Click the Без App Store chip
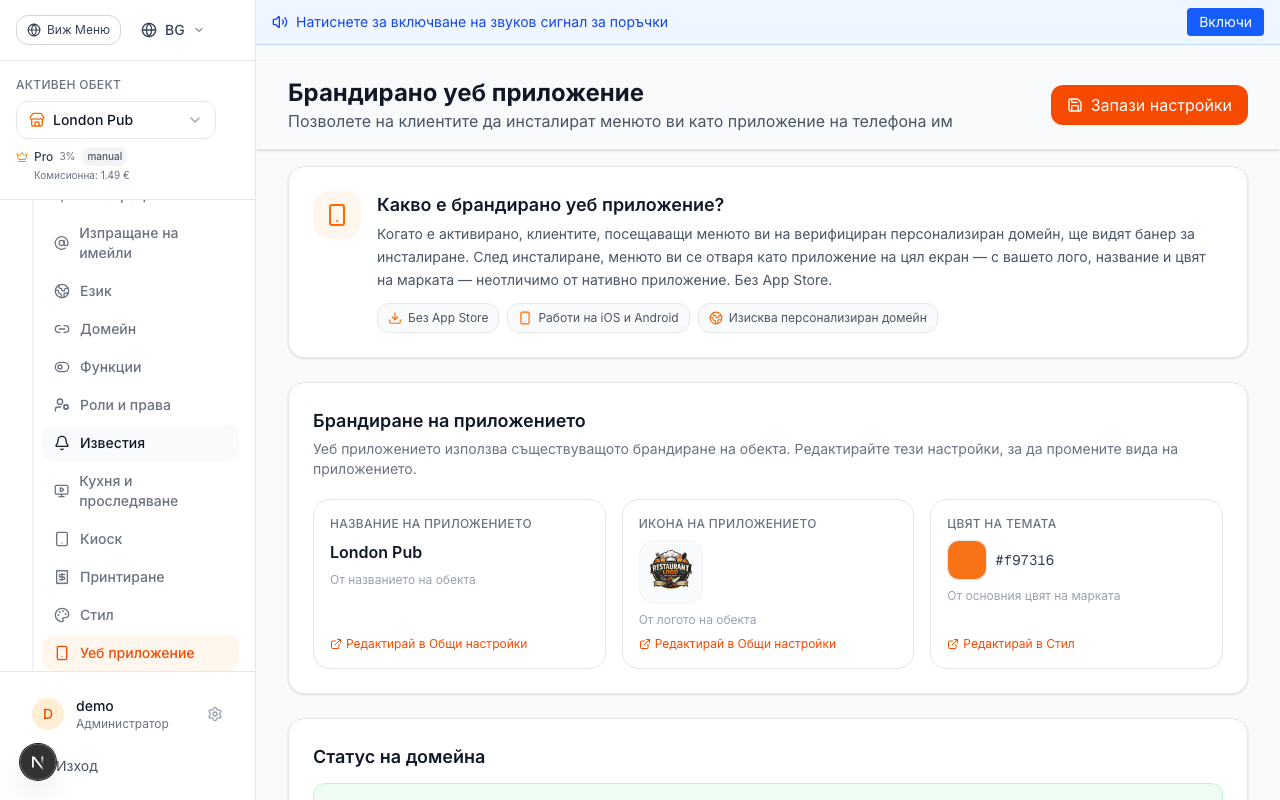The image size is (1280, 800). pyautogui.click(x=438, y=318)
